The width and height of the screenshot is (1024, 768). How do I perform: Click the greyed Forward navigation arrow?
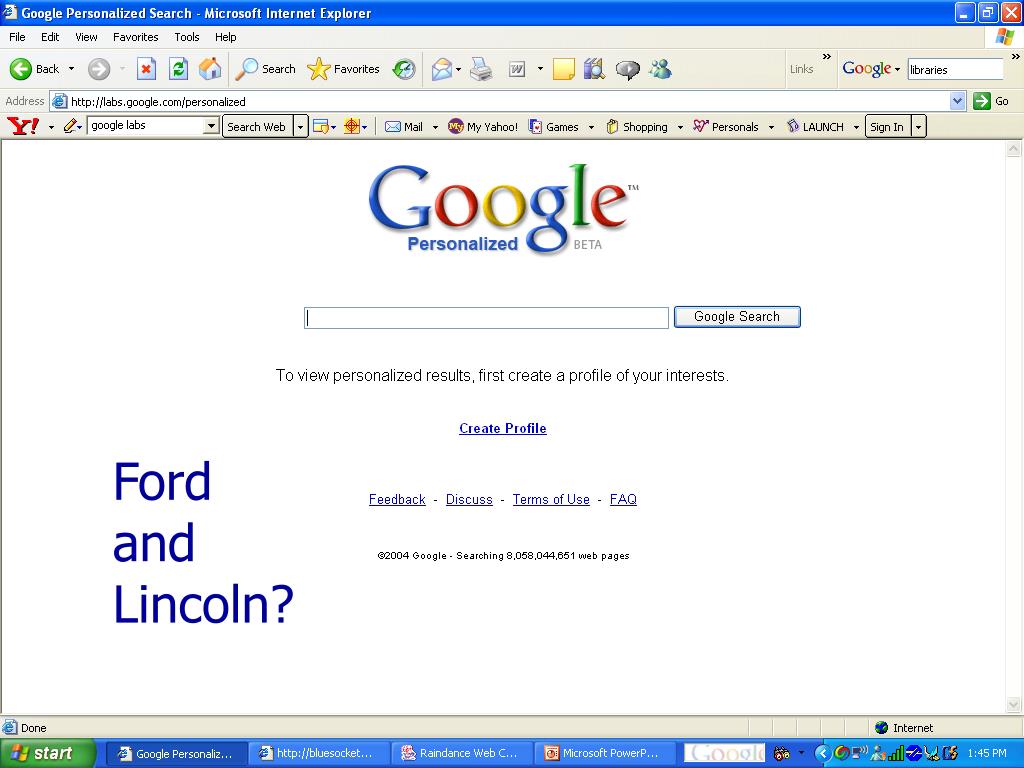coord(99,69)
